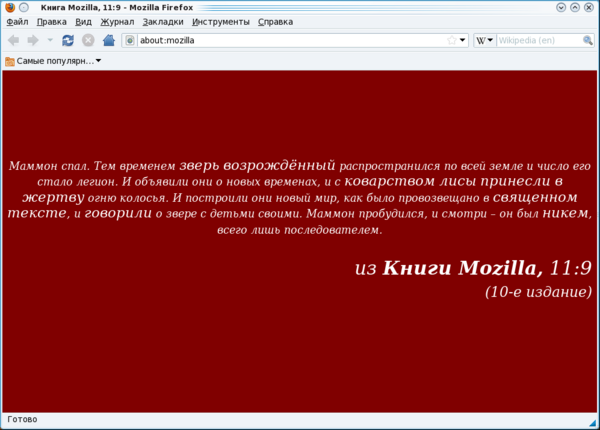Go to the Home page
Screen dimensions: 600x430
click(108, 41)
